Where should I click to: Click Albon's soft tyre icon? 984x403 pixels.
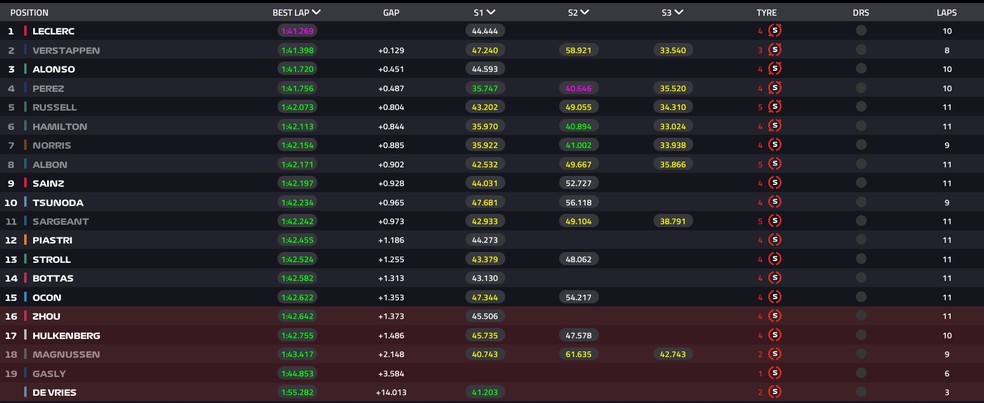coord(775,164)
